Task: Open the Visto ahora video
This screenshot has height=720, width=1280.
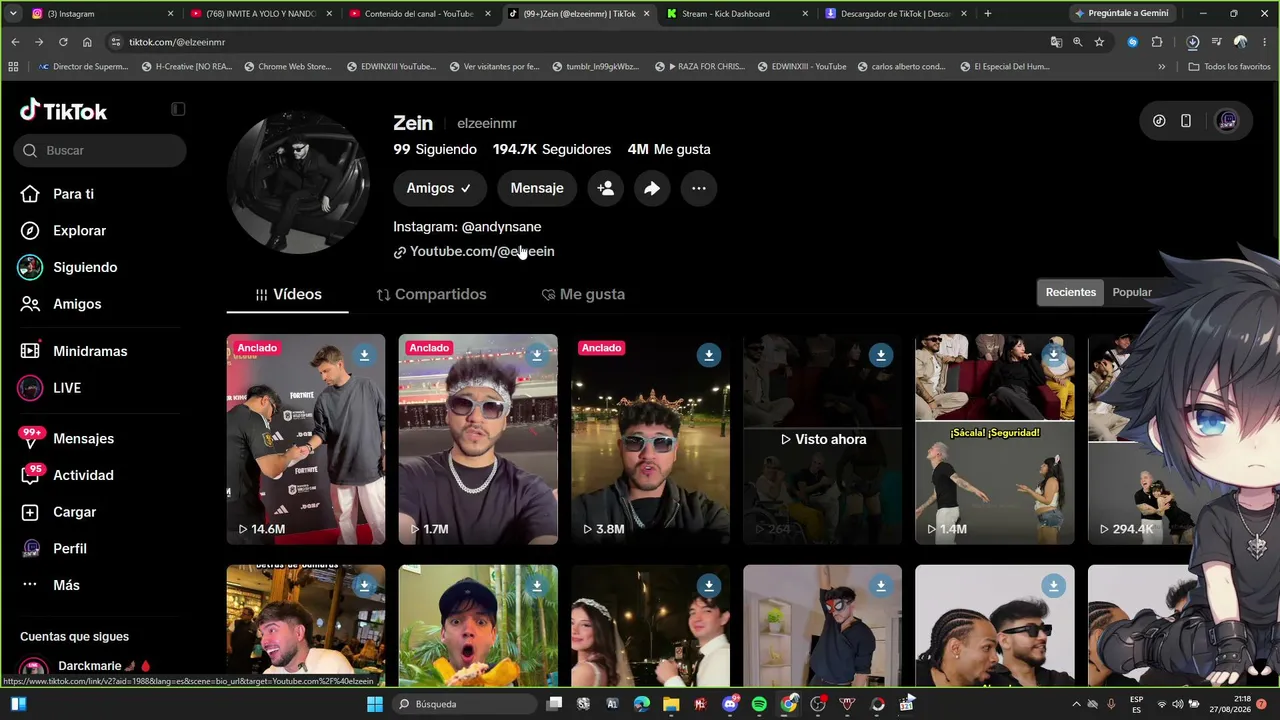Action: tap(822, 439)
